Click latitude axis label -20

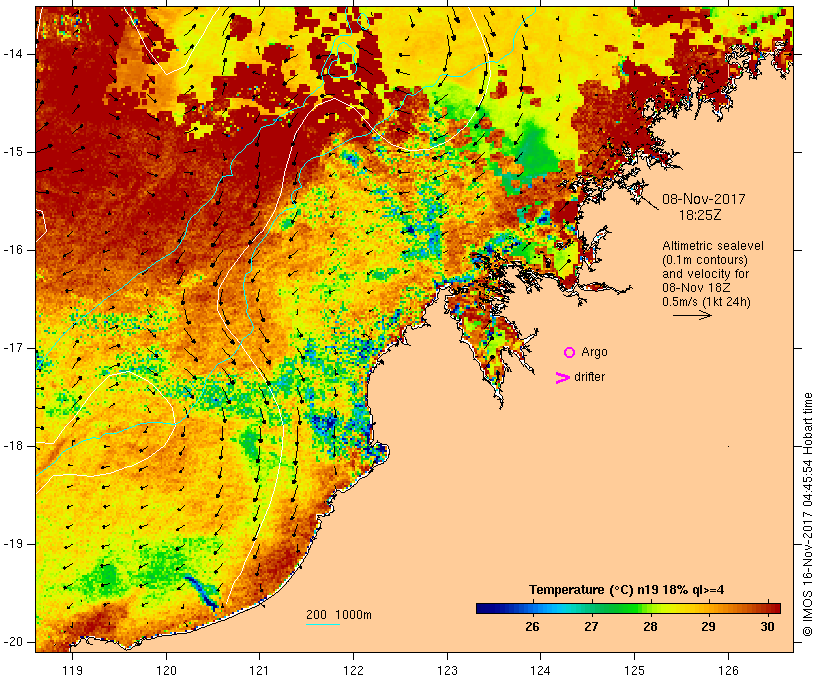coord(13,642)
